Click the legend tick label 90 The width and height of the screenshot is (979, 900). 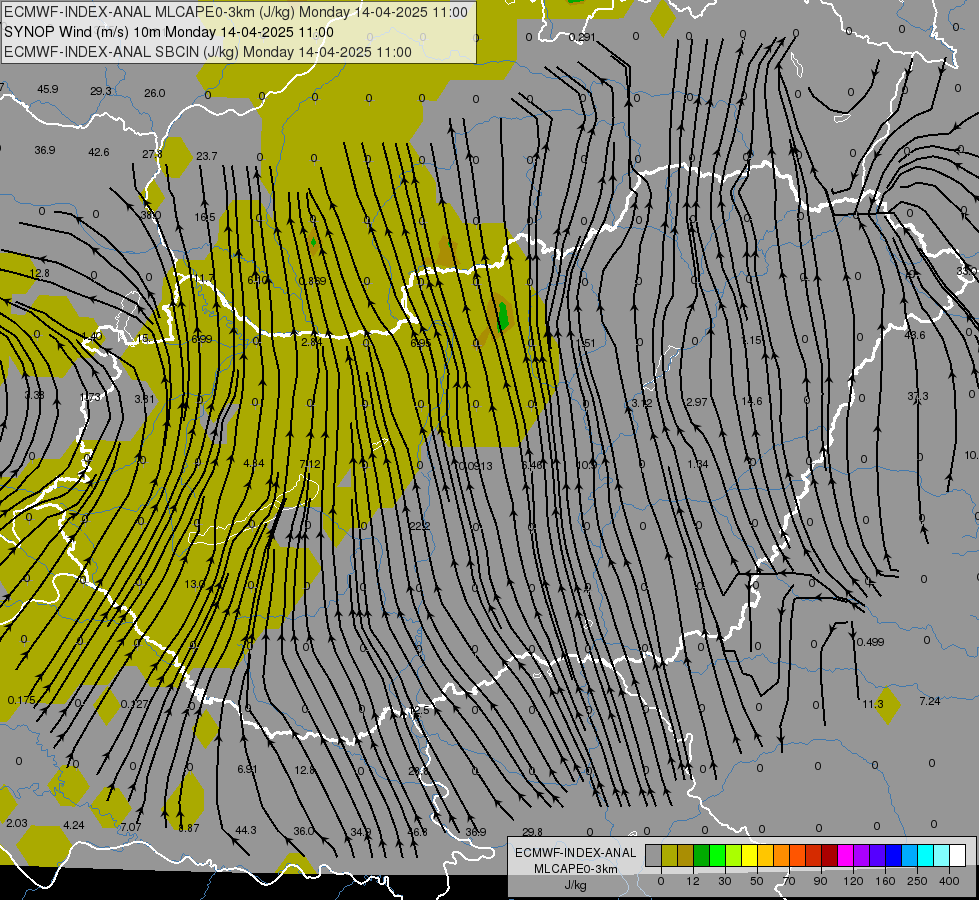click(x=820, y=881)
